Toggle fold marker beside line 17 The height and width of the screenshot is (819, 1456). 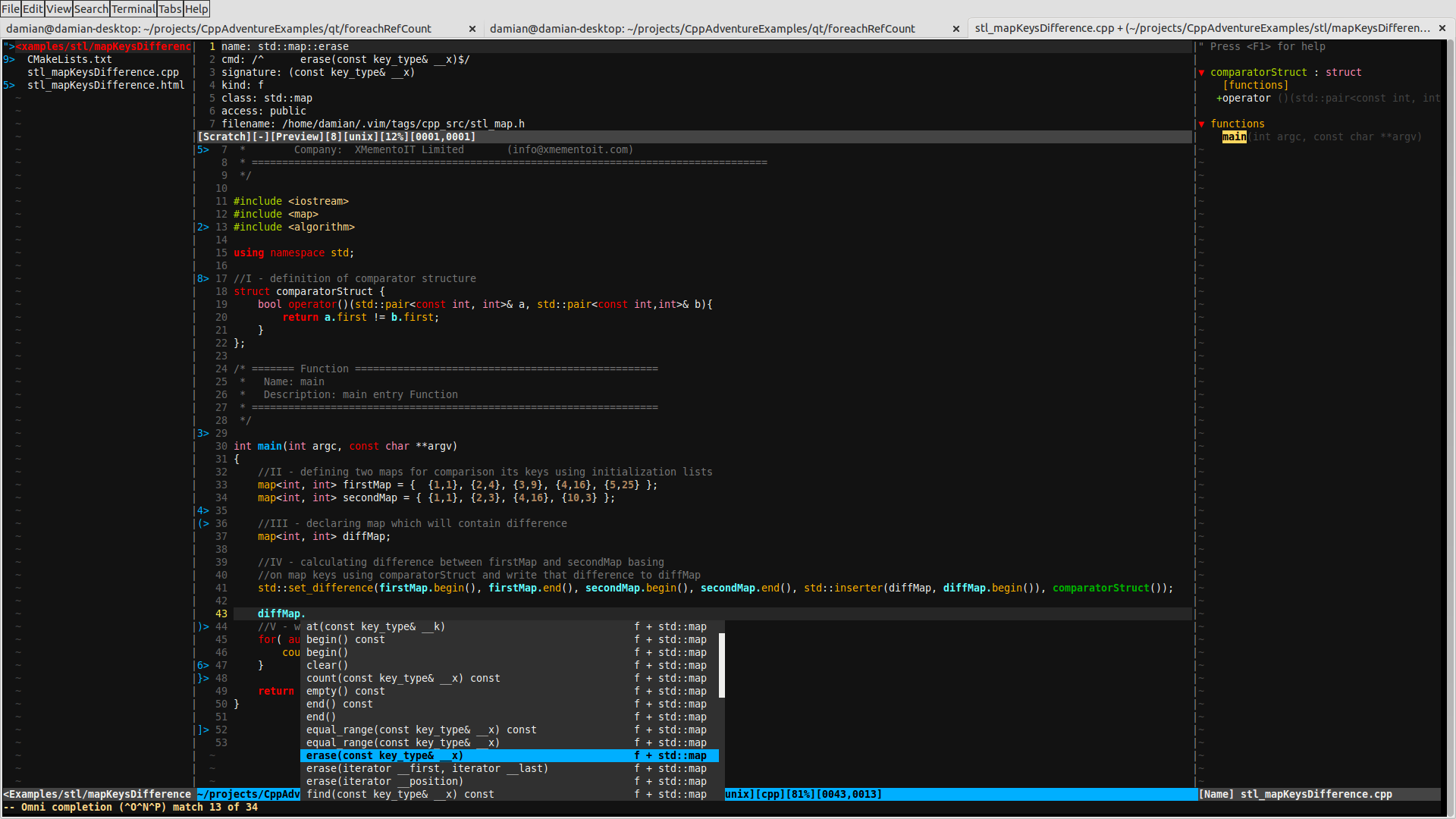click(x=202, y=279)
